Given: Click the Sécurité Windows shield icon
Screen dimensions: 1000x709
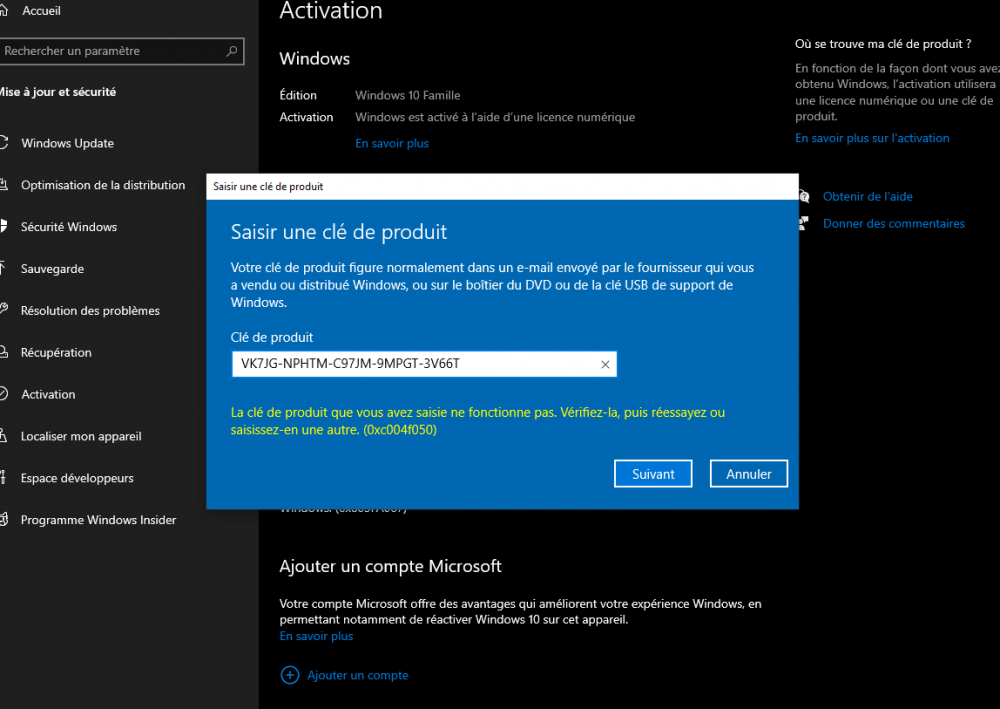Looking at the screenshot, I should 4,227.
